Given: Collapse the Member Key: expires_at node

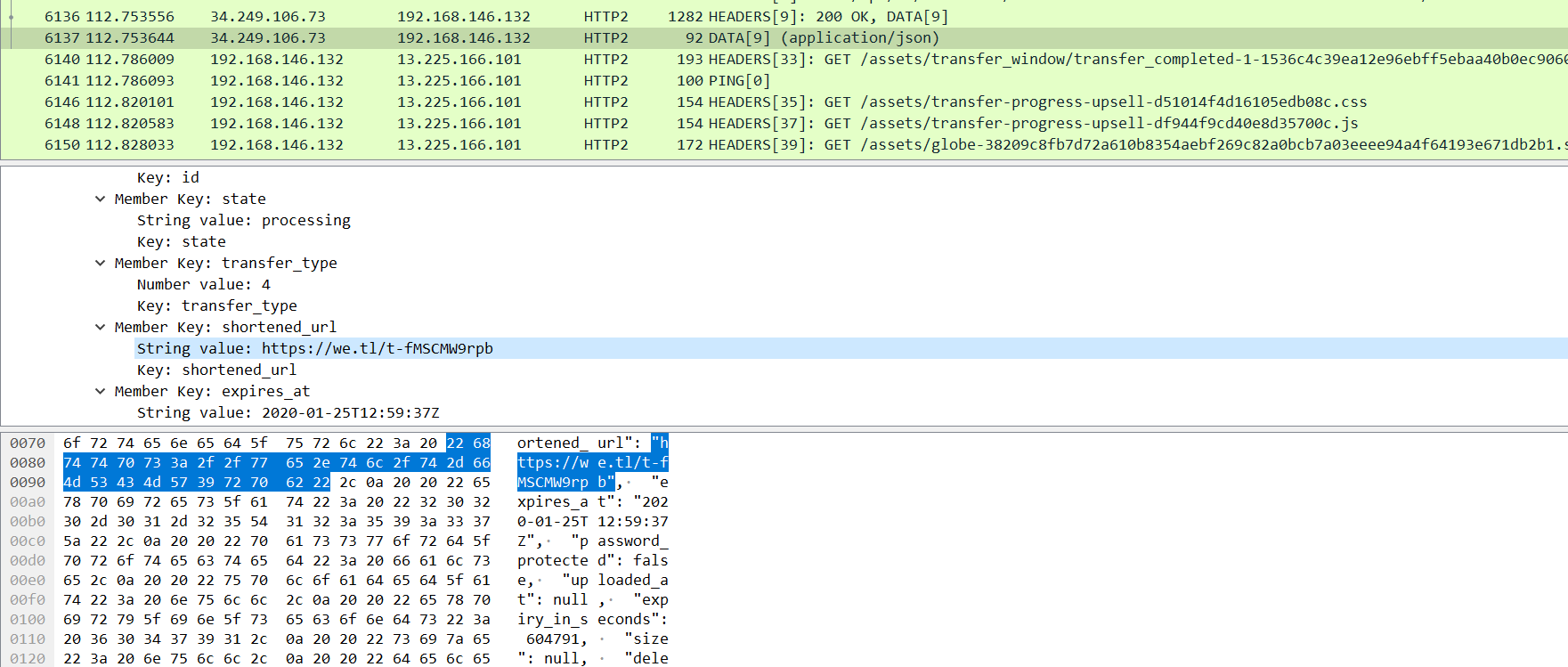Looking at the screenshot, I should (x=101, y=391).
